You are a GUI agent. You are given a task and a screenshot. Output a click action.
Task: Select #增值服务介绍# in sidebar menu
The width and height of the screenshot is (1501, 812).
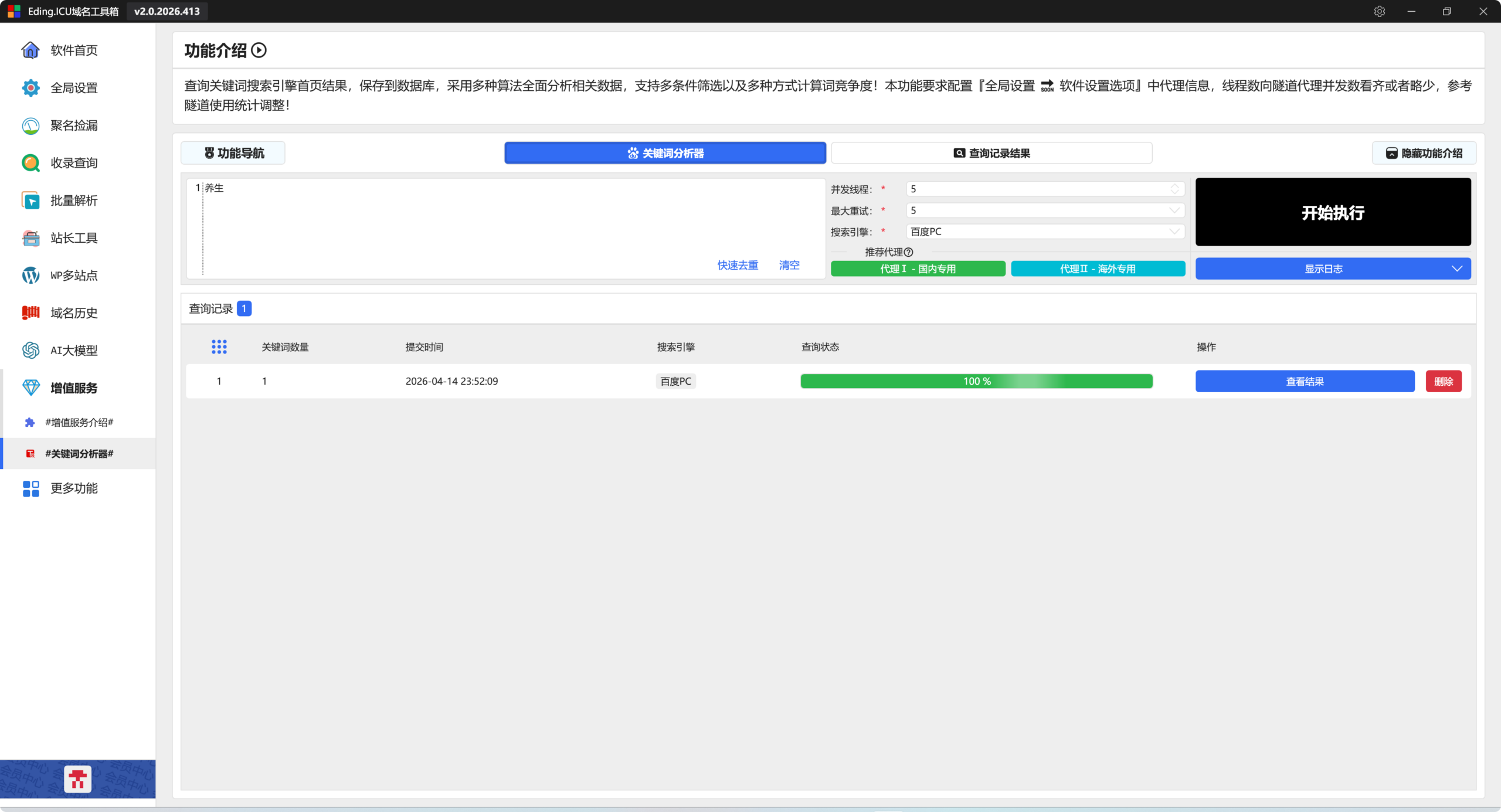(79, 422)
